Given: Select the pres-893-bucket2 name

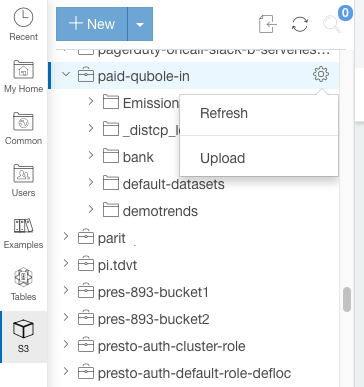Looking at the screenshot, I should pos(153,319).
